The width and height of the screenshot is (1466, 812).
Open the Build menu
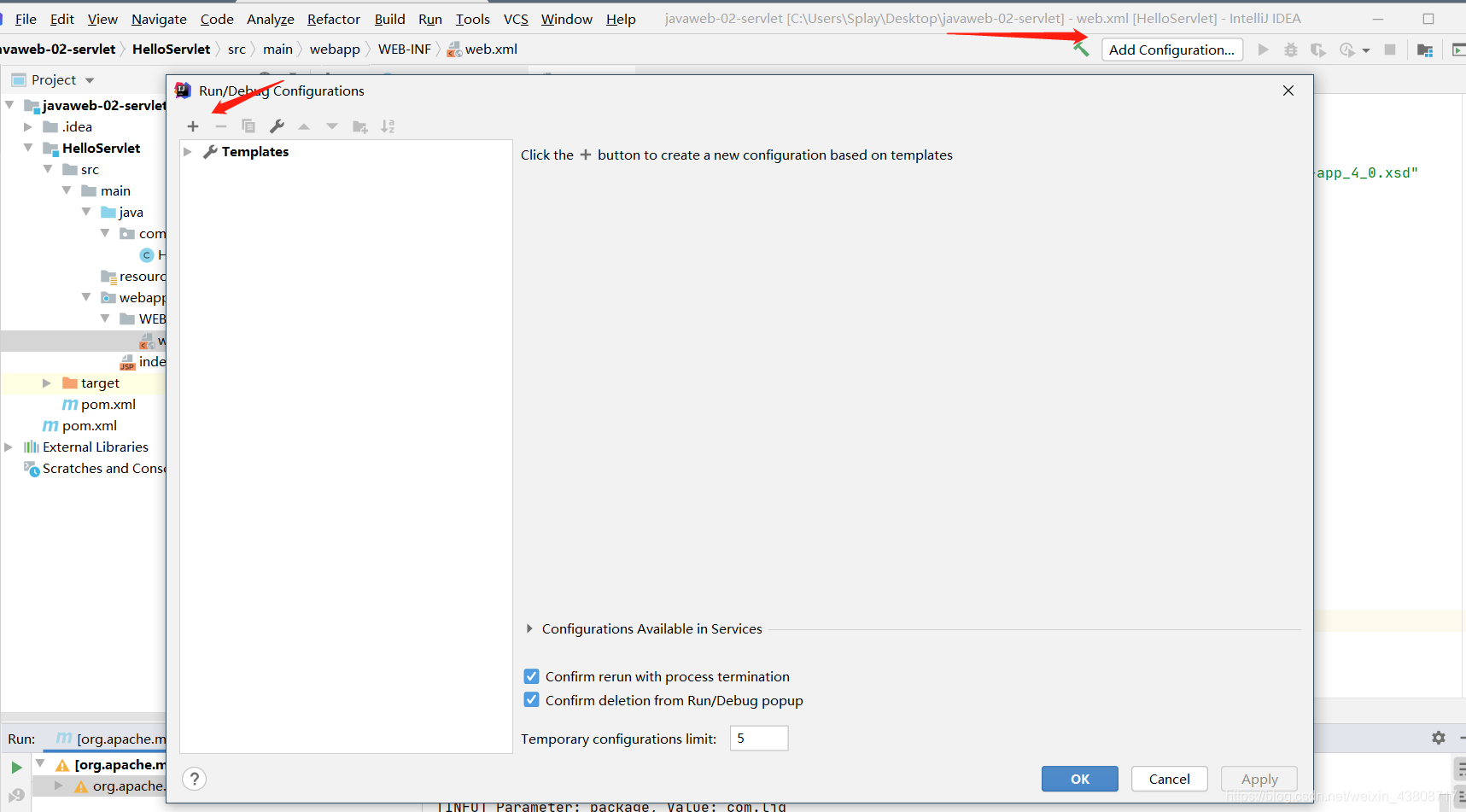point(390,19)
